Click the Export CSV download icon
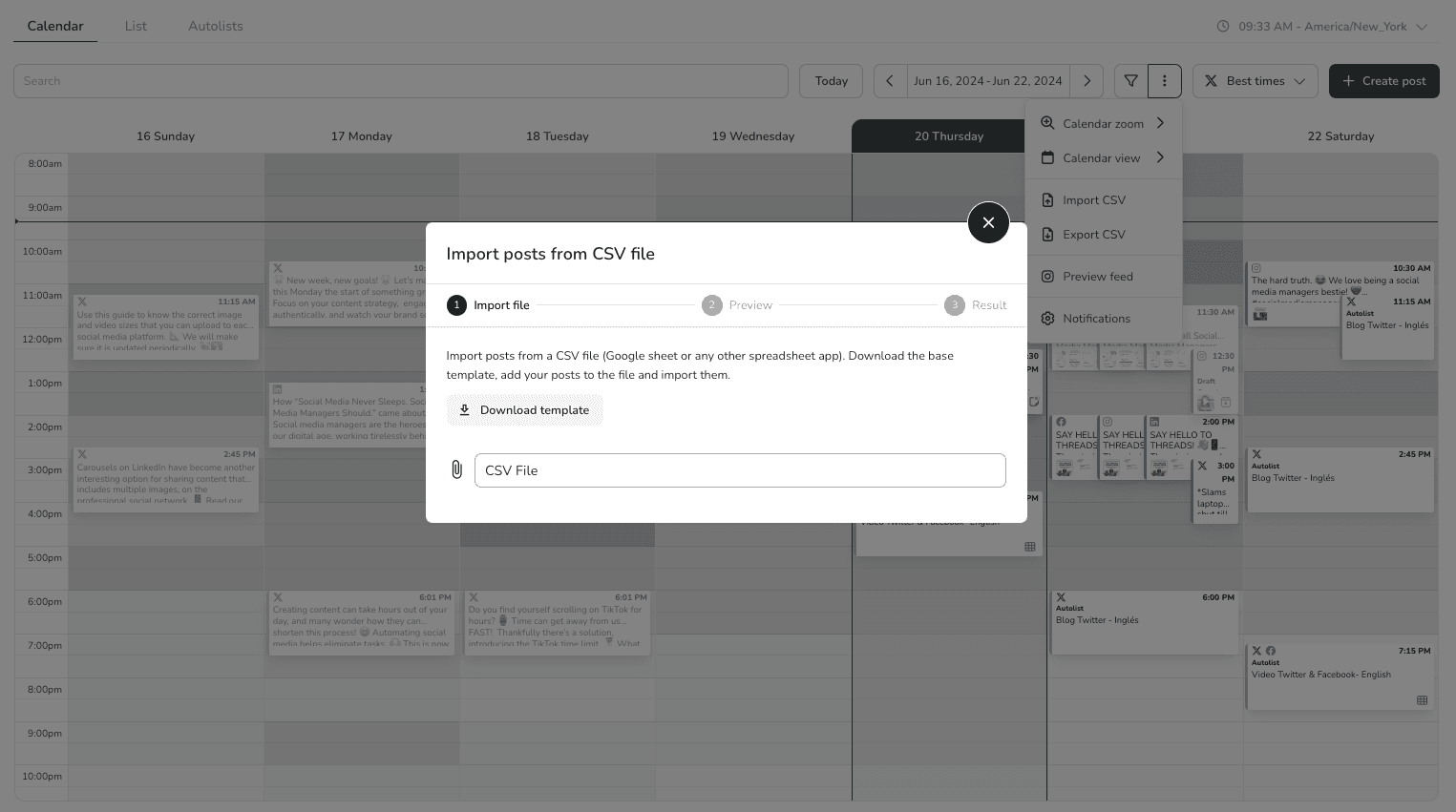Viewport: 1456px width, 812px height. (1047, 235)
